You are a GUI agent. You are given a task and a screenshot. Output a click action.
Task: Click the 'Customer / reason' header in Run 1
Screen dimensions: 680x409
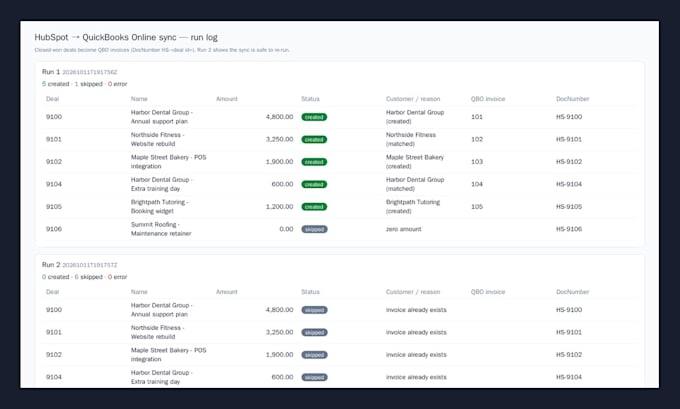[x=413, y=99]
